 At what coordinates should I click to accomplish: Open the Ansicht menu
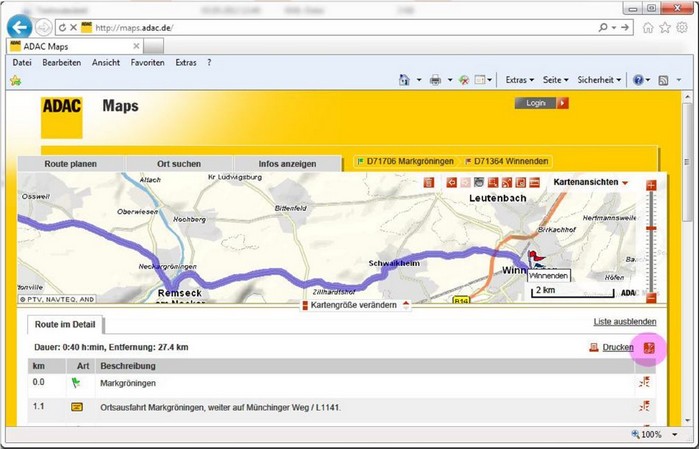point(106,62)
